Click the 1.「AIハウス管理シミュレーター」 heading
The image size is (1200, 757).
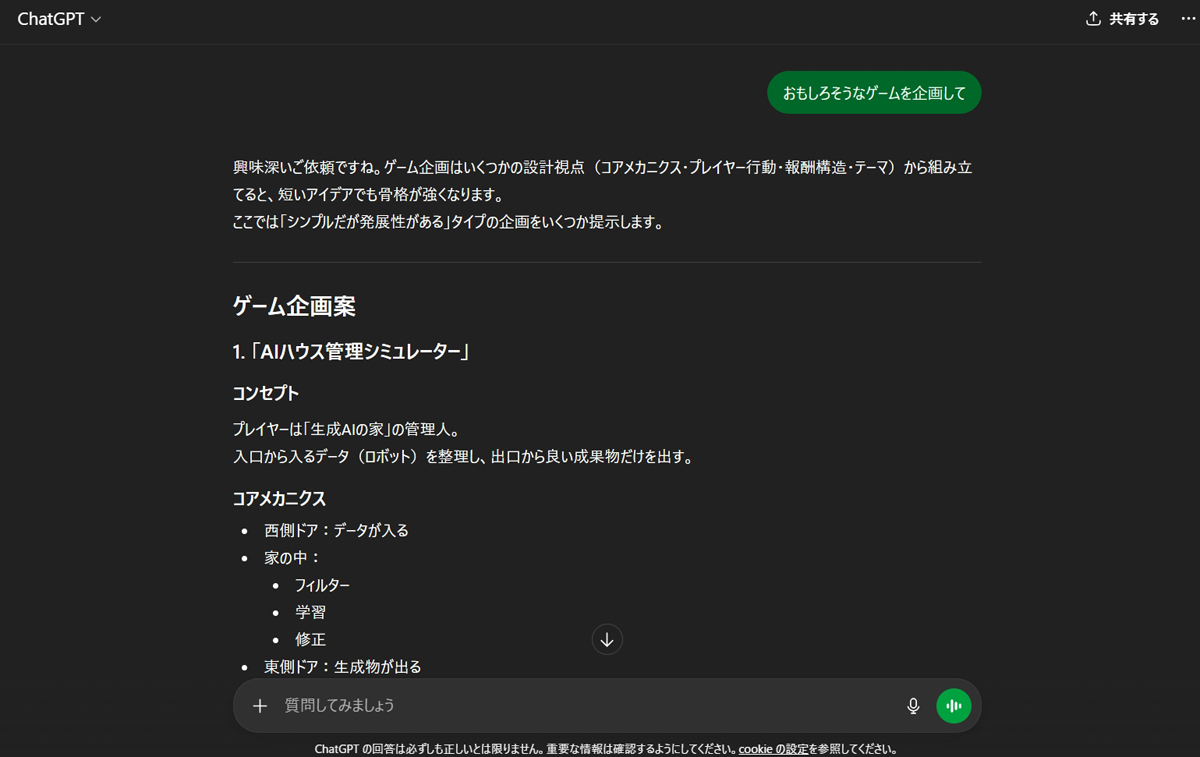351,352
